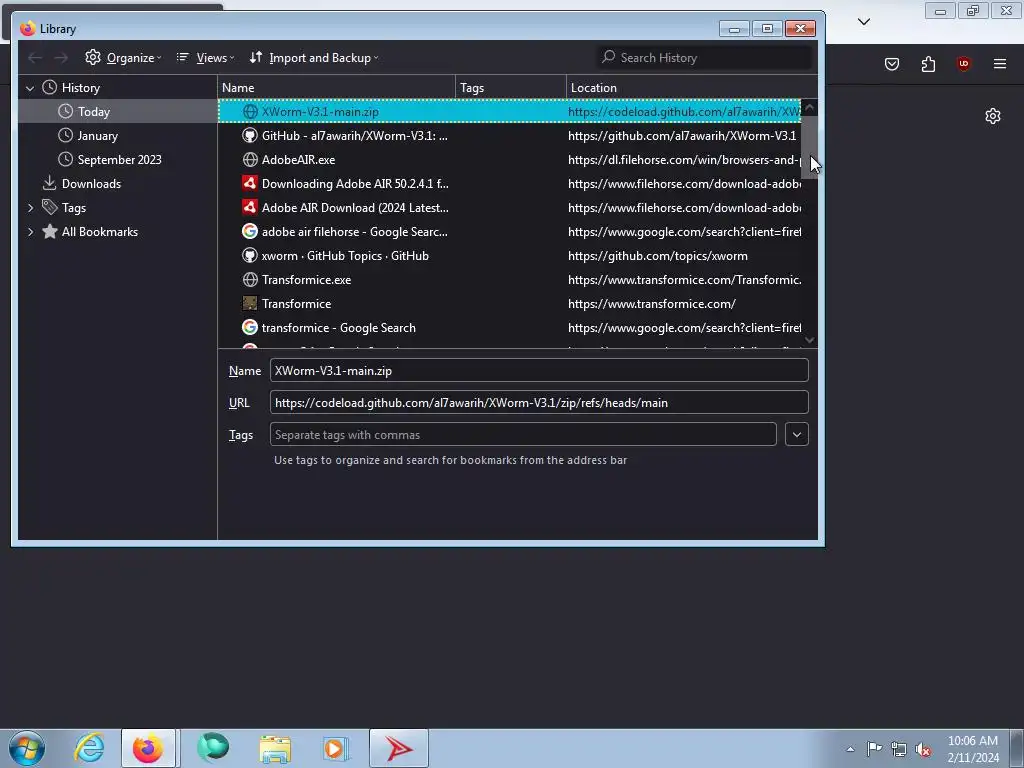Expand the tags selector dropdown
Screen dimensions: 1024x768
797,434
